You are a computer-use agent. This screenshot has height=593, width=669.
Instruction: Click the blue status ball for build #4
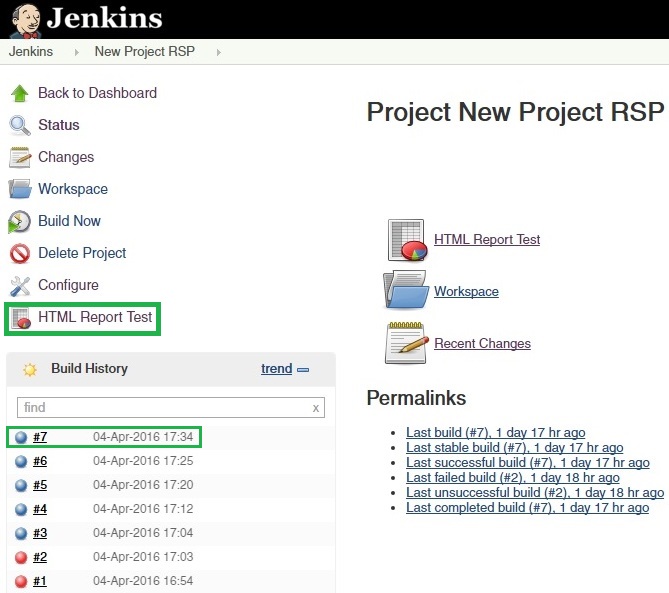click(21, 509)
